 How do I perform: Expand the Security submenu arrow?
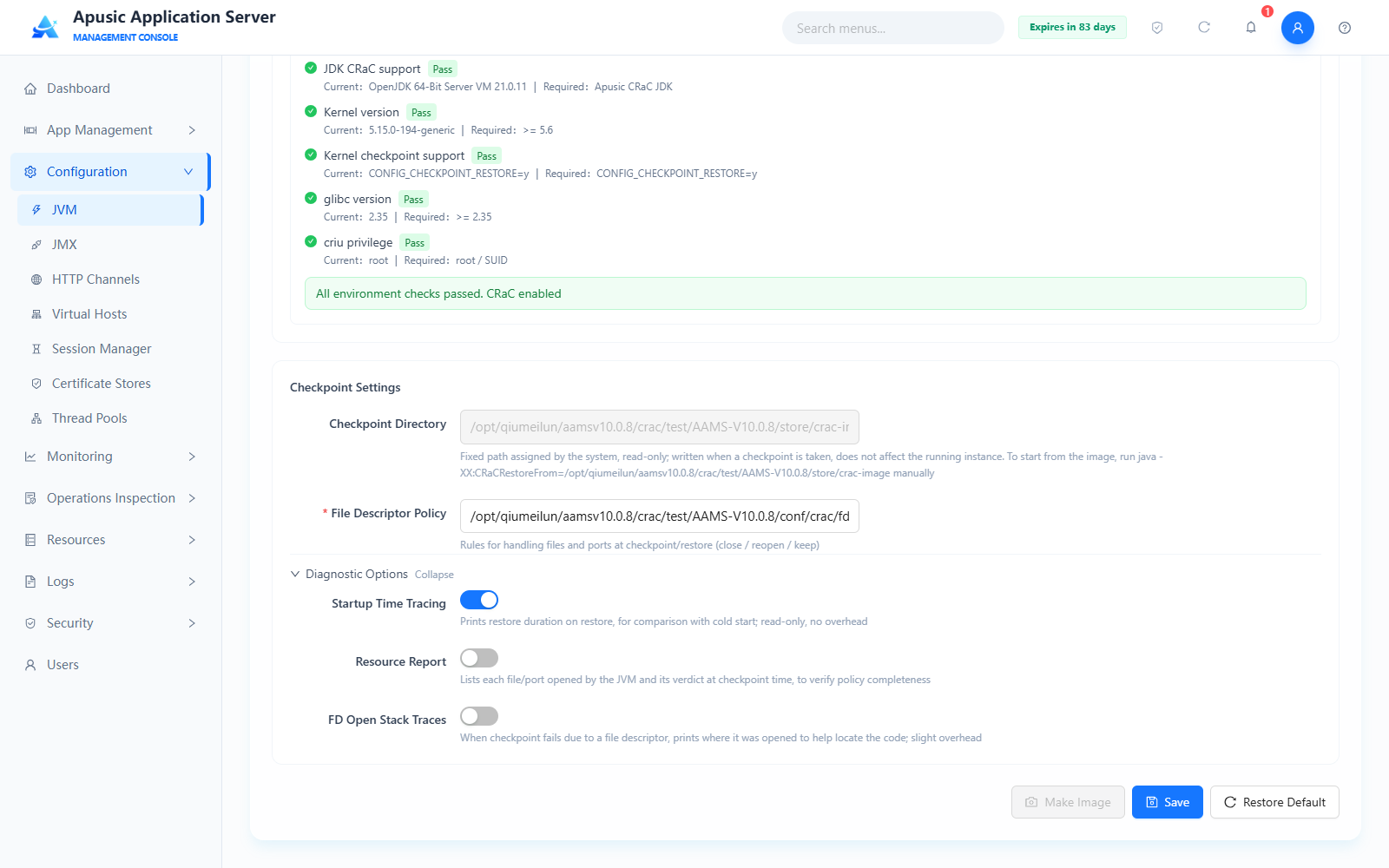point(192,623)
